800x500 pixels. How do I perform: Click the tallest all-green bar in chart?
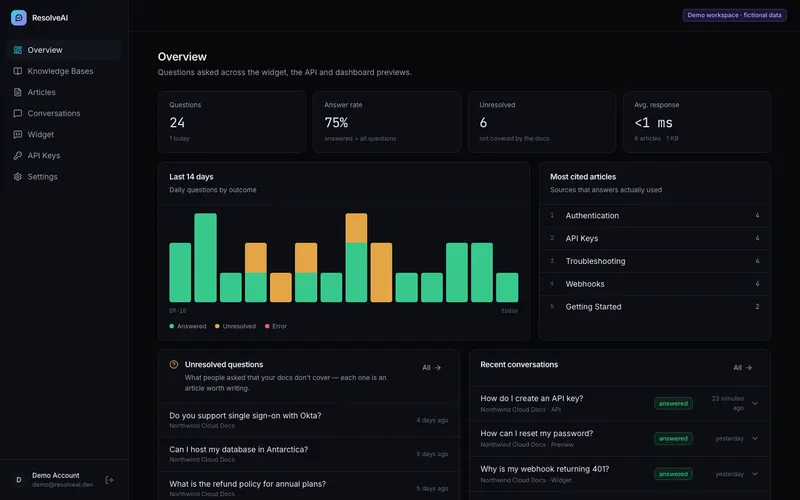206,258
